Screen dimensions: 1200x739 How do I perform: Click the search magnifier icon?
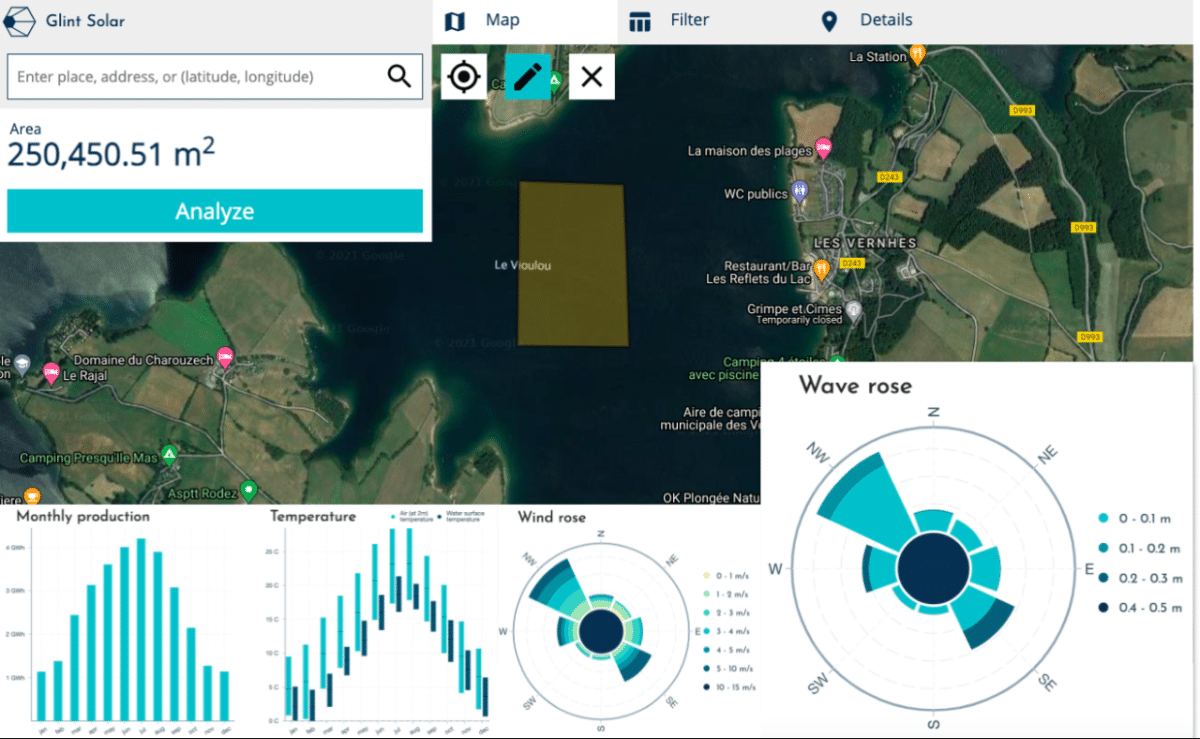(x=398, y=76)
